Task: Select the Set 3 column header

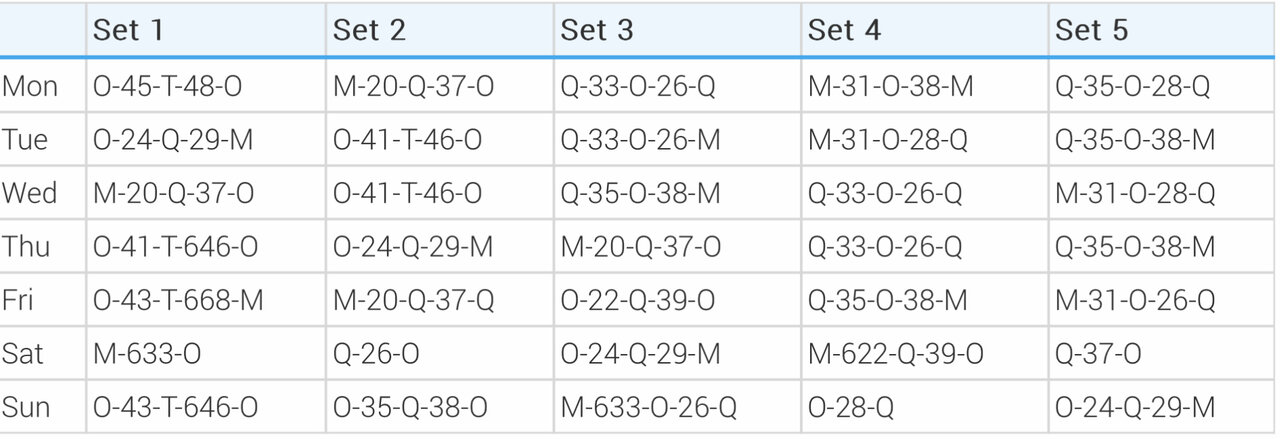Action: (x=597, y=30)
